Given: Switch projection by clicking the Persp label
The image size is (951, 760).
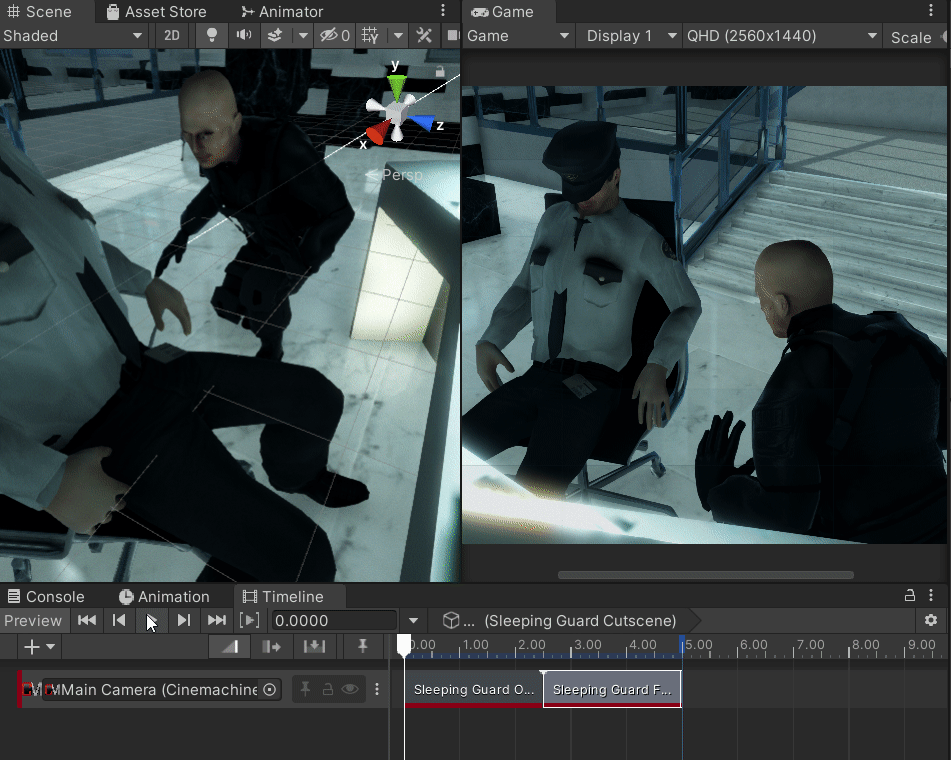Looking at the screenshot, I should point(402,175).
